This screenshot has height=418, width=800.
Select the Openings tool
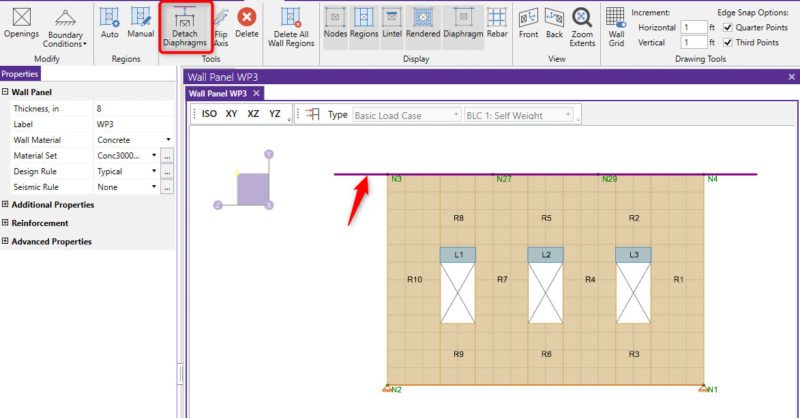(x=21, y=24)
